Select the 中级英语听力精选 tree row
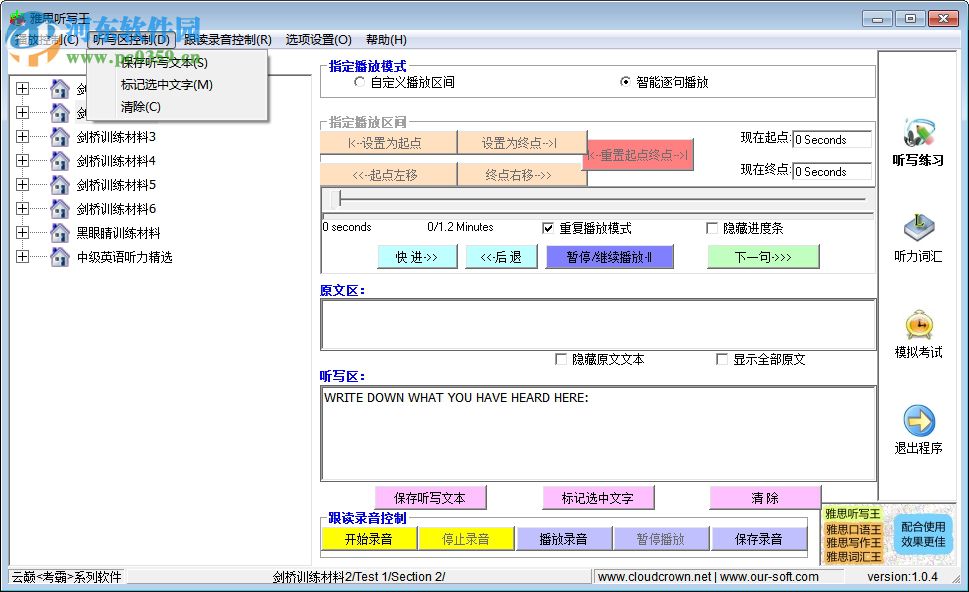Image resolution: width=969 pixels, height=592 pixels. (124, 257)
